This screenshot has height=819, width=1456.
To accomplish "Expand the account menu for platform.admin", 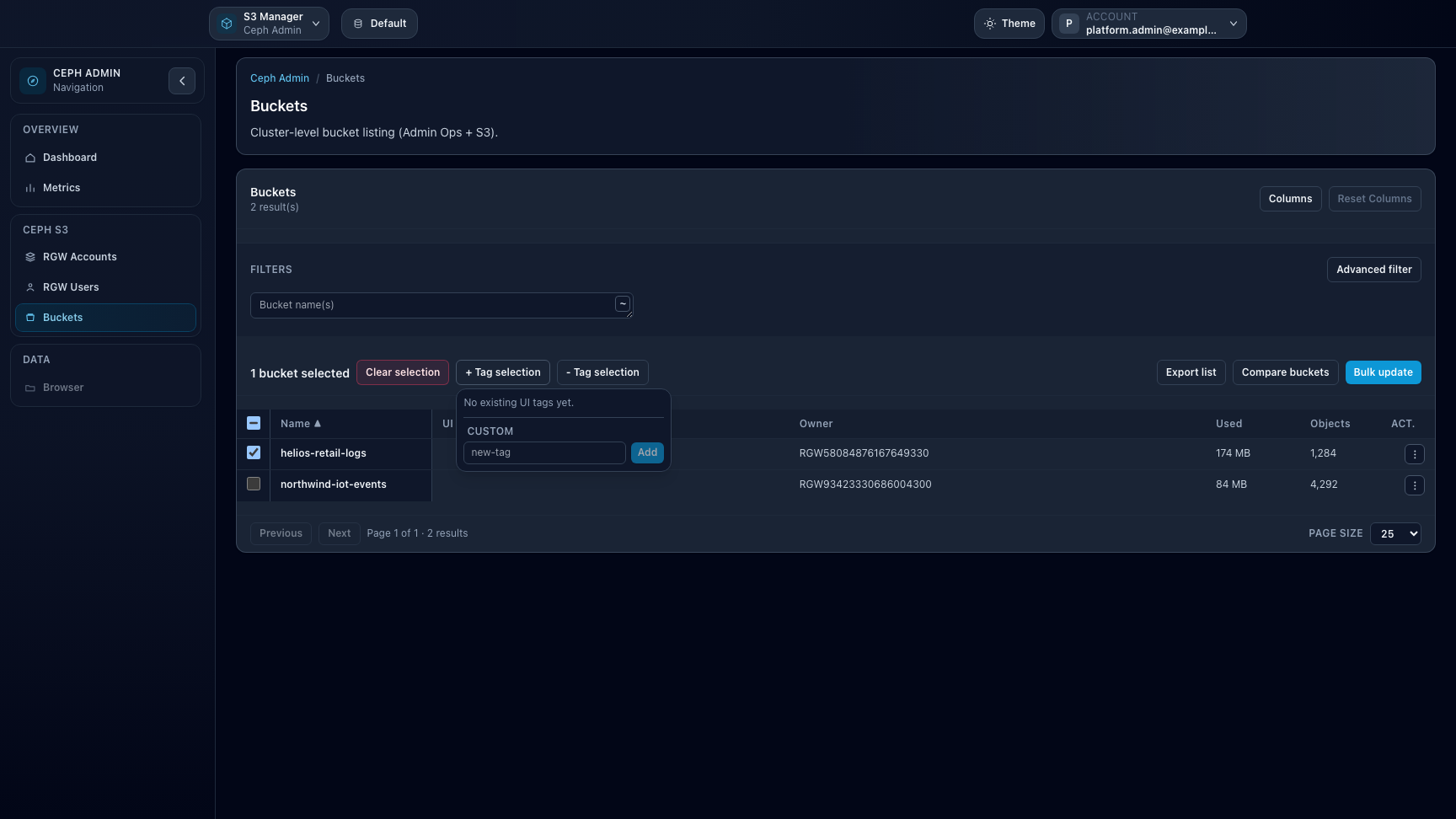I will point(1233,23).
